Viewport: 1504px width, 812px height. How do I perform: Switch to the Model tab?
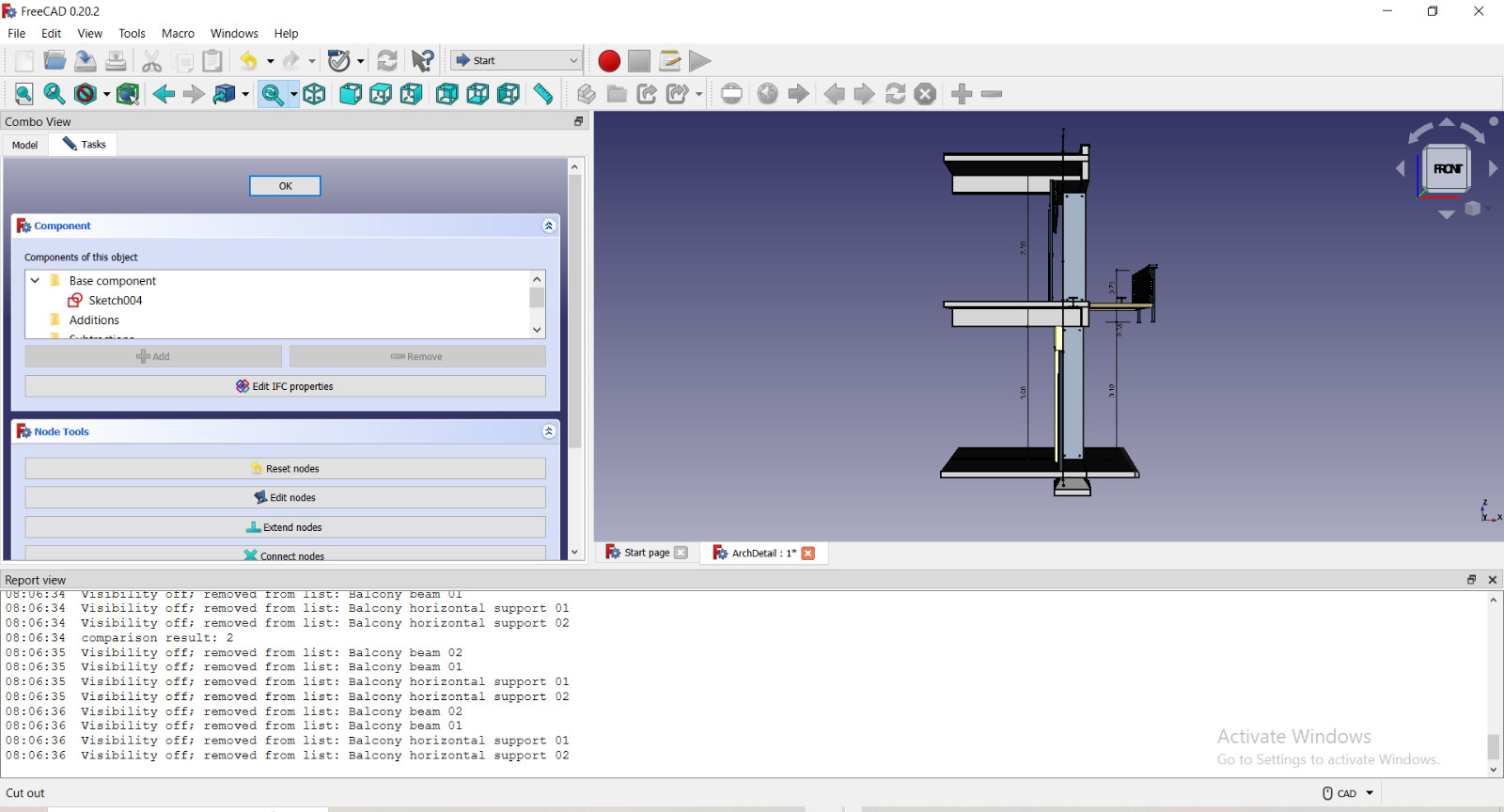click(x=25, y=145)
